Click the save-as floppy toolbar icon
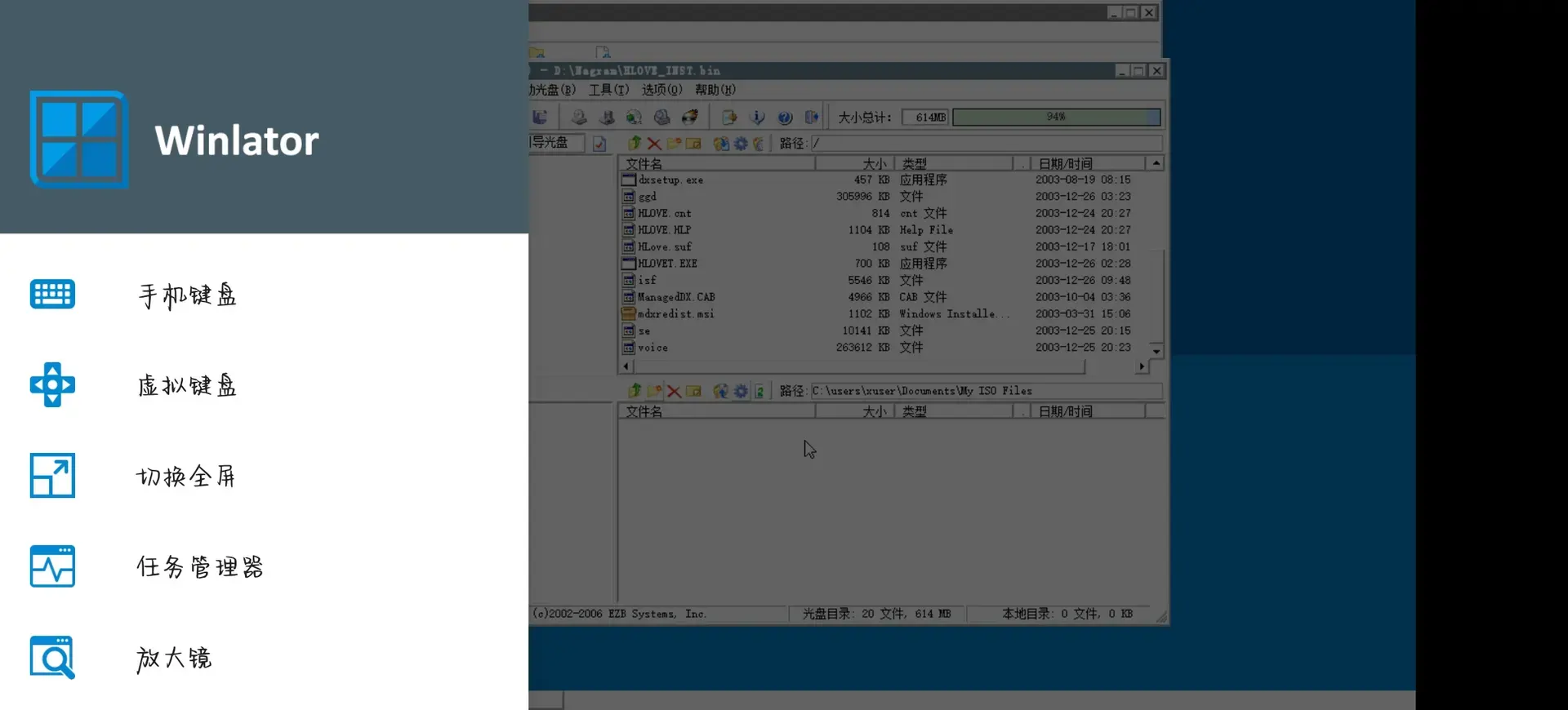The image size is (1568, 710). pos(540,118)
